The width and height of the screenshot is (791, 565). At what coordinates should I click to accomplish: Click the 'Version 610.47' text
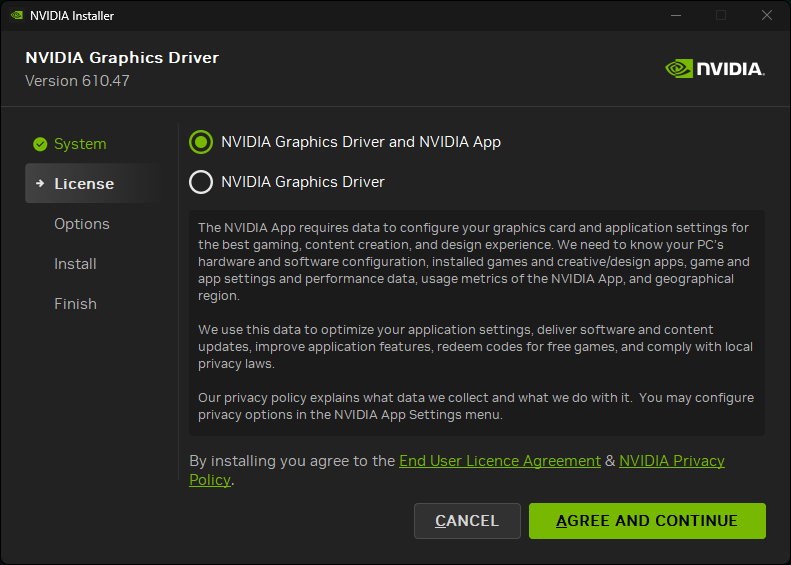pos(77,81)
